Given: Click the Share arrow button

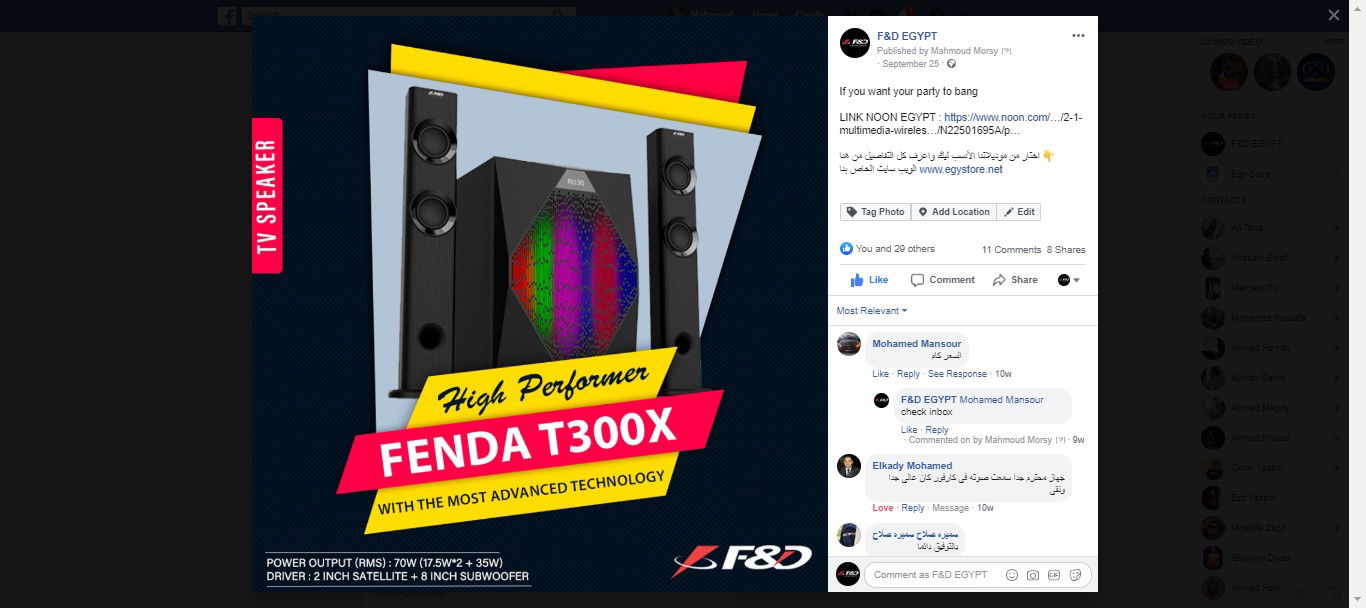Looking at the screenshot, I should (x=1015, y=280).
